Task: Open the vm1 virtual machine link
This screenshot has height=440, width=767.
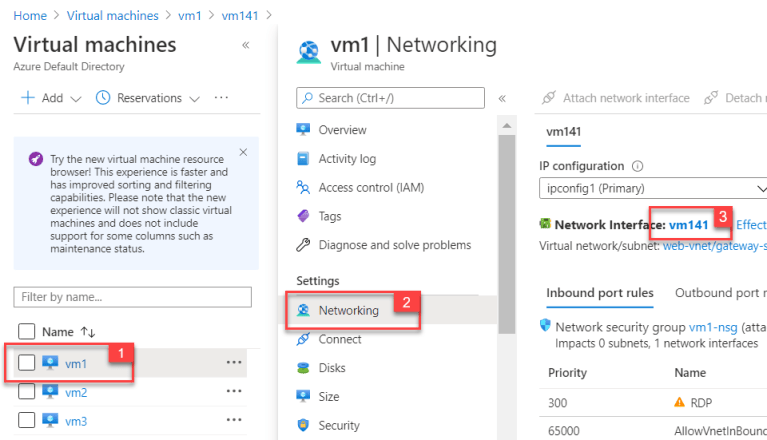Action: (76, 364)
